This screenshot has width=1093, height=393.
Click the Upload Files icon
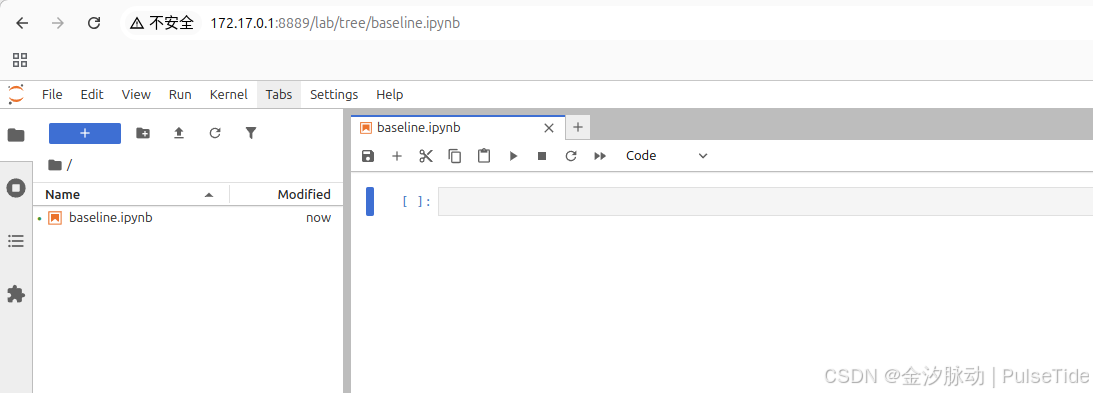point(179,133)
